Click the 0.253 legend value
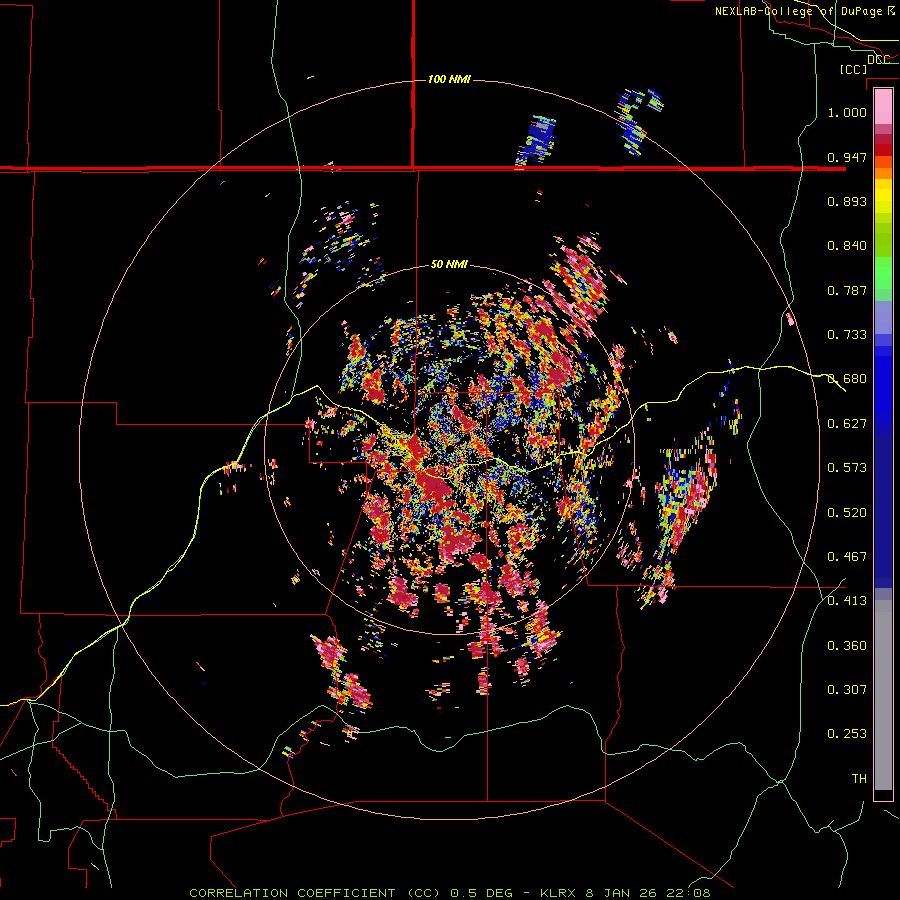Image resolution: width=900 pixels, height=900 pixels. tap(847, 734)
